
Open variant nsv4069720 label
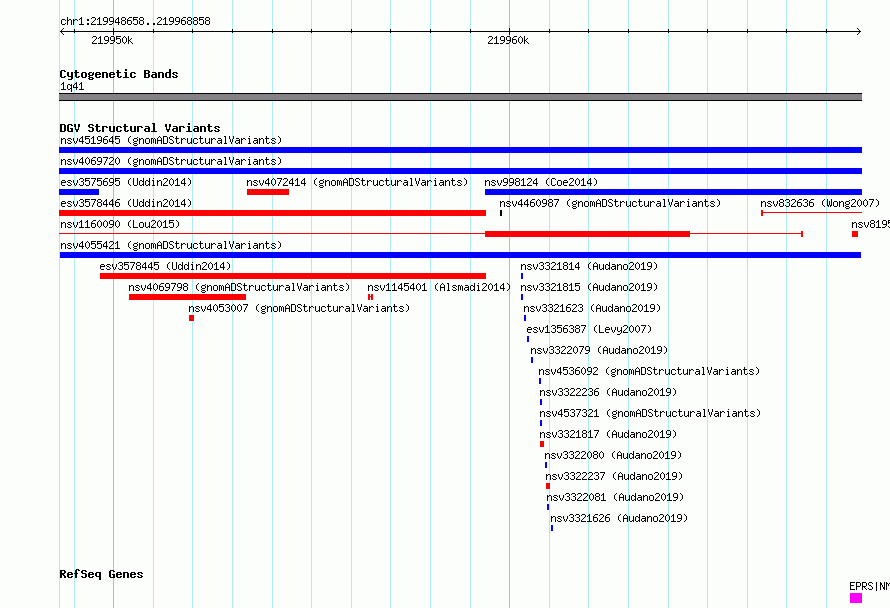pyautogui.click(x=171, y=161)
